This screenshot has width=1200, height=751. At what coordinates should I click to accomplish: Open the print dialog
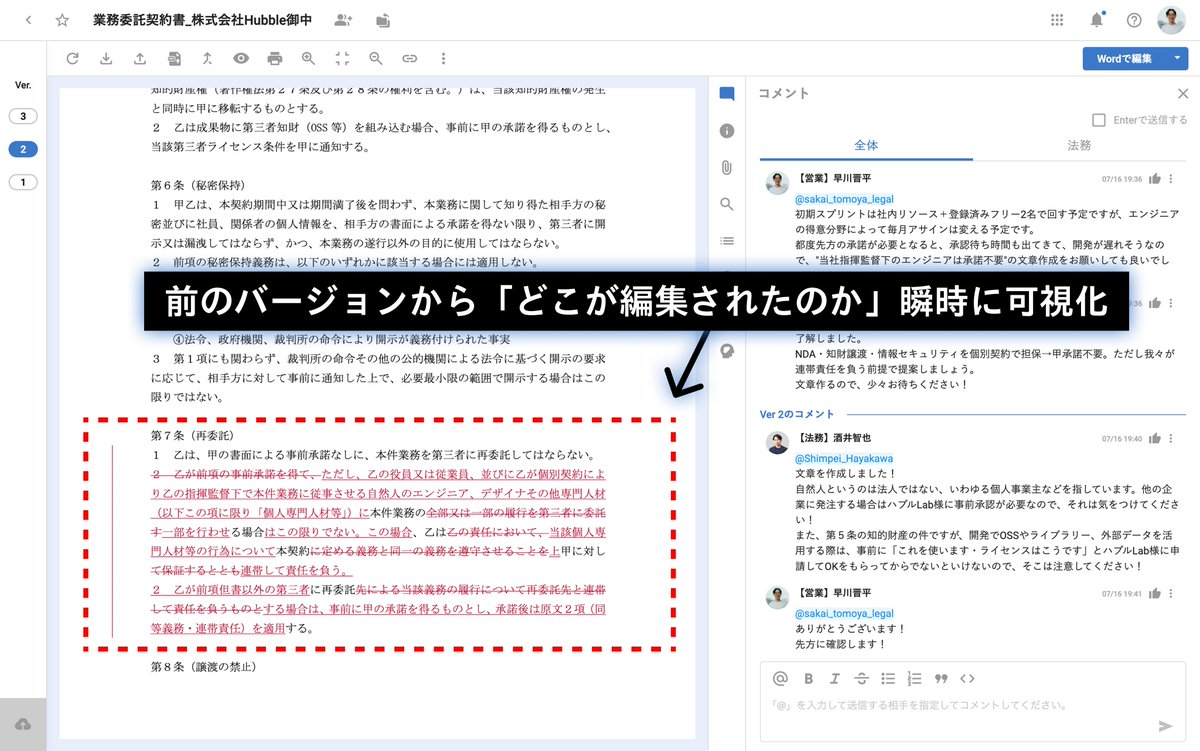tap(274, 58)
